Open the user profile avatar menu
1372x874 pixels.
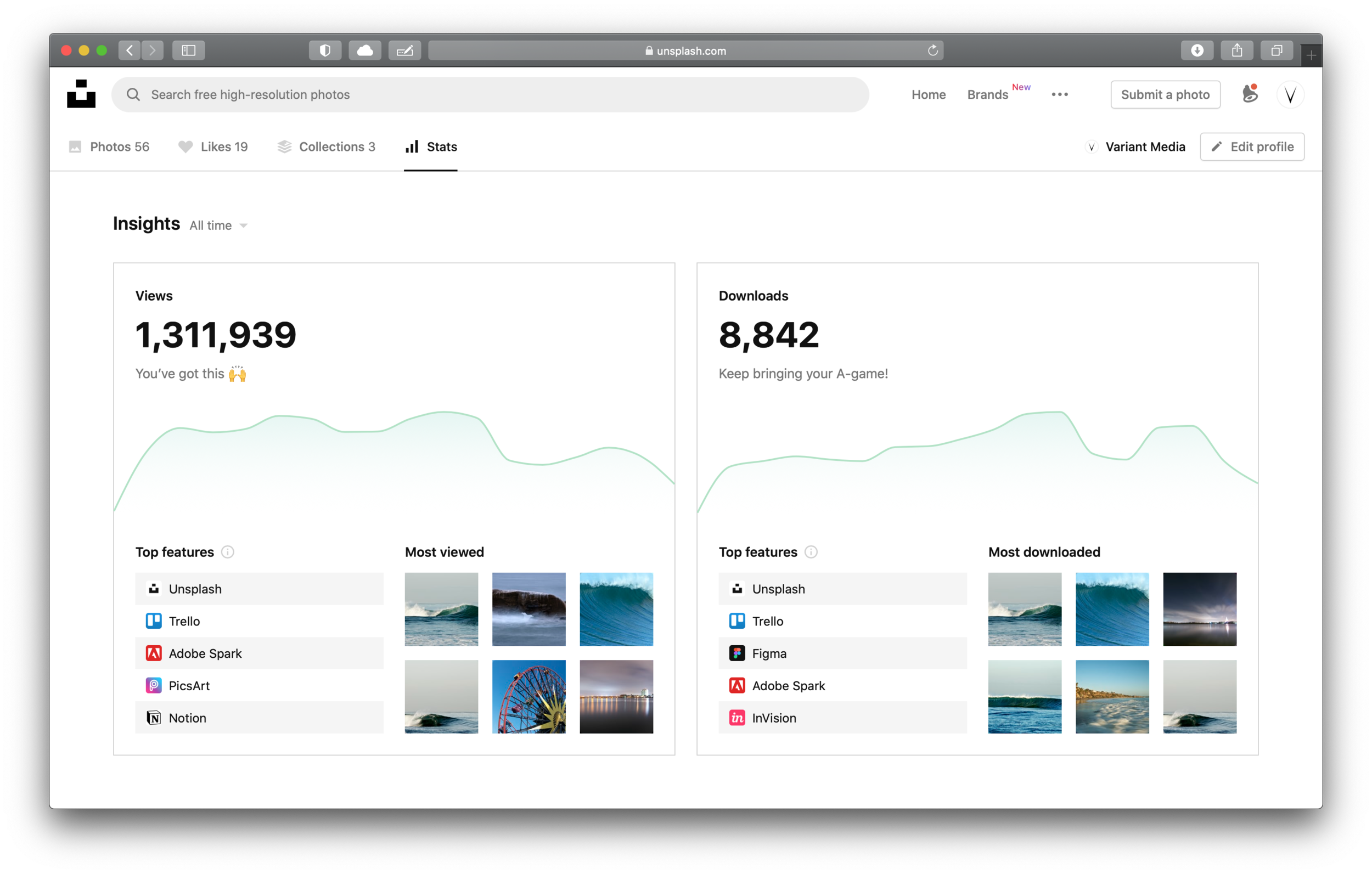(1290, 94)
